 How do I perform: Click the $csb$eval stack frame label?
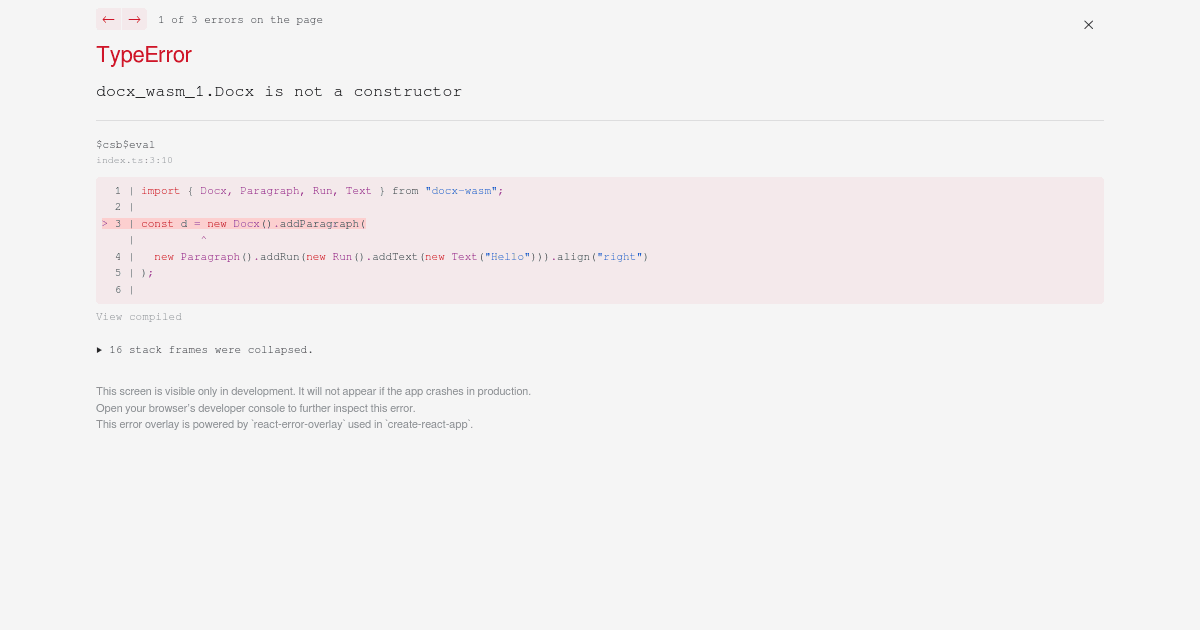125,145
